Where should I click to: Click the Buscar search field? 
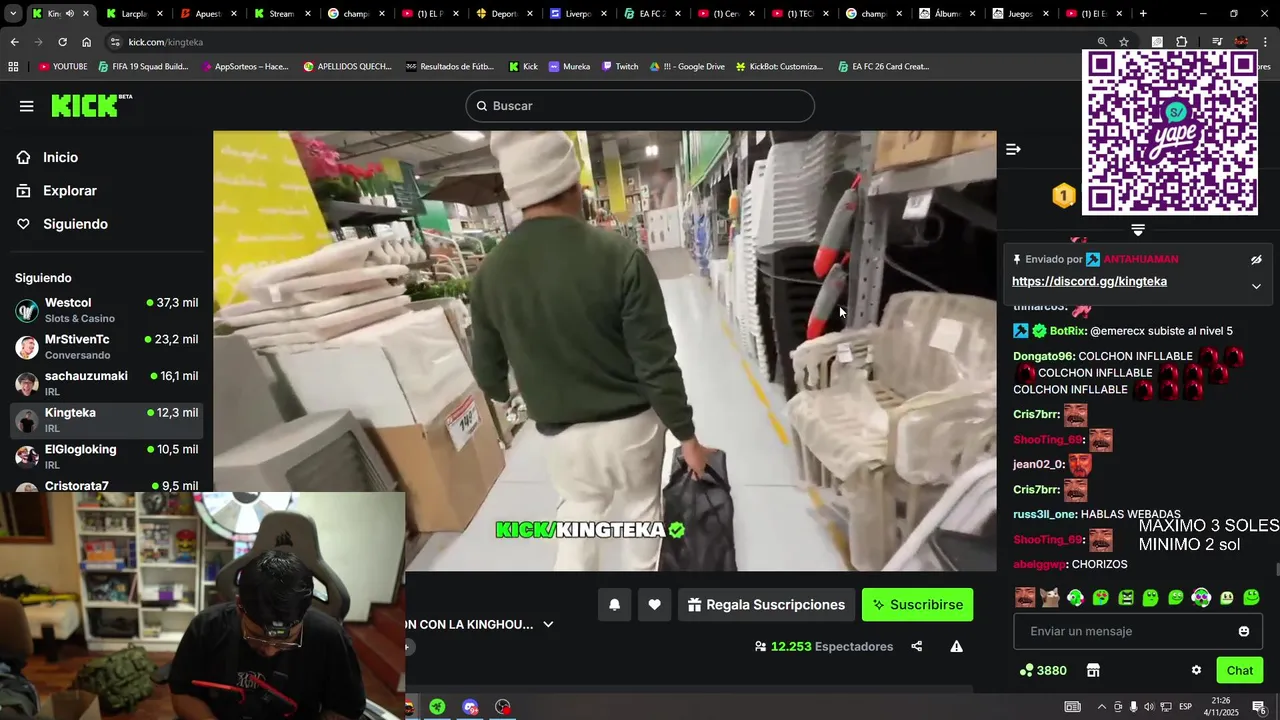pos(640,106)
